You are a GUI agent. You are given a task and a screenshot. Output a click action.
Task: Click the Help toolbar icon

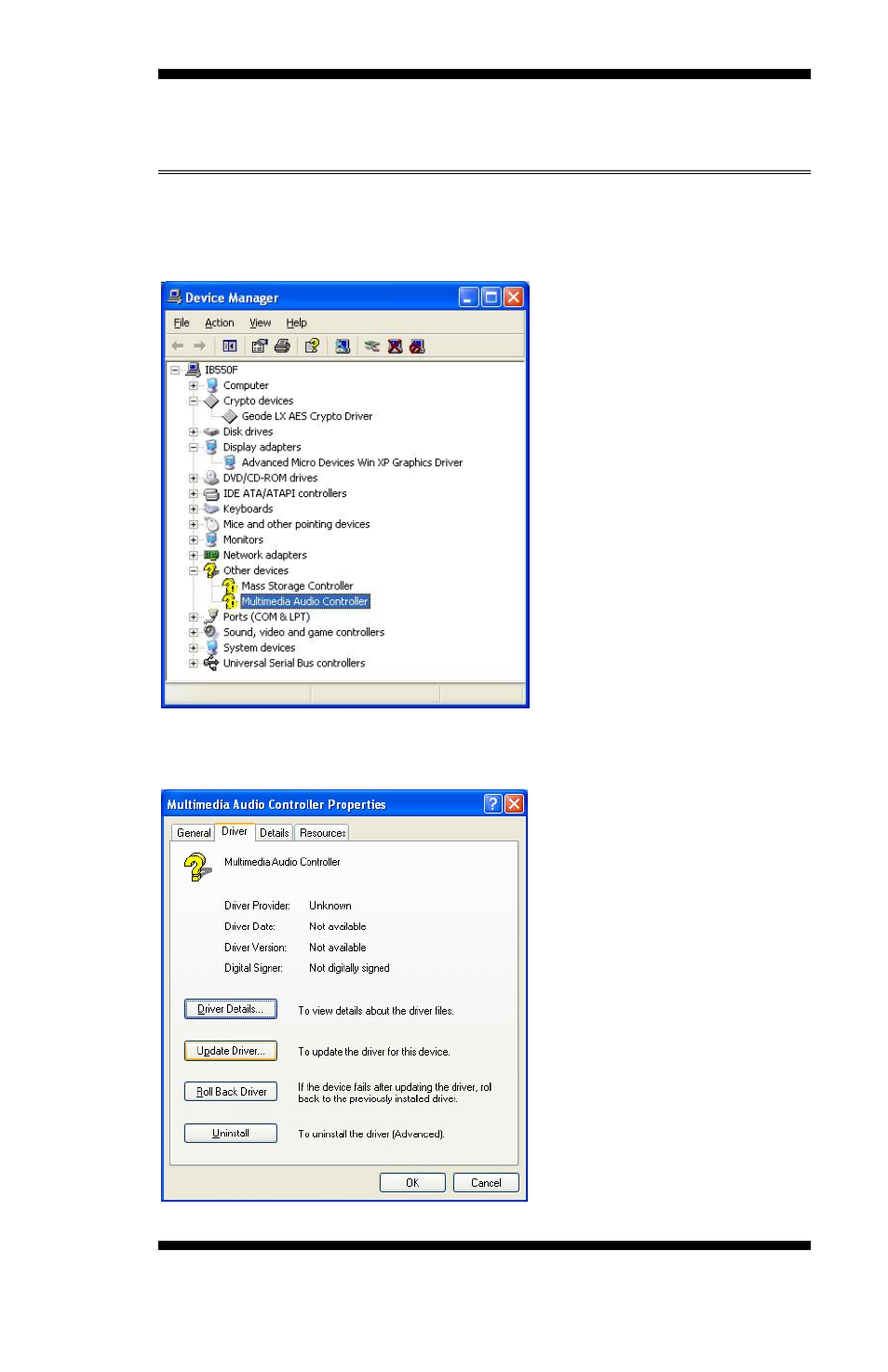click(312, 346)
